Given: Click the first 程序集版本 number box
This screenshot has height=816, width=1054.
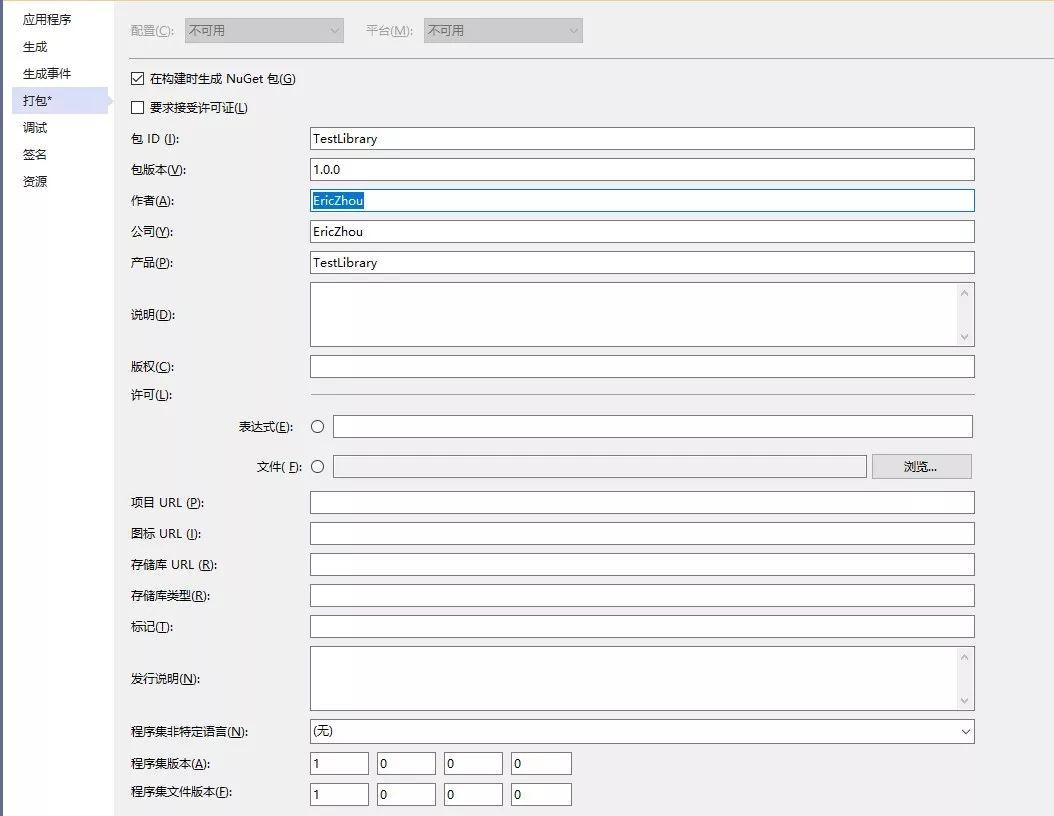Looking at the screenshot, I should click(338, 762).
